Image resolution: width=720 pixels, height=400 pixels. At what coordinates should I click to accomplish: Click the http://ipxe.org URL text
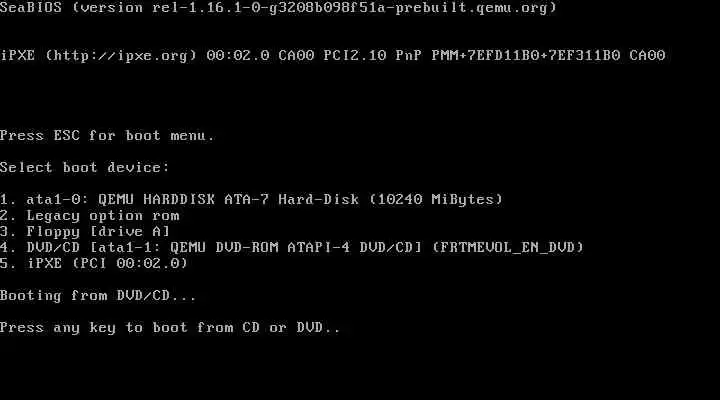point(121,56)
